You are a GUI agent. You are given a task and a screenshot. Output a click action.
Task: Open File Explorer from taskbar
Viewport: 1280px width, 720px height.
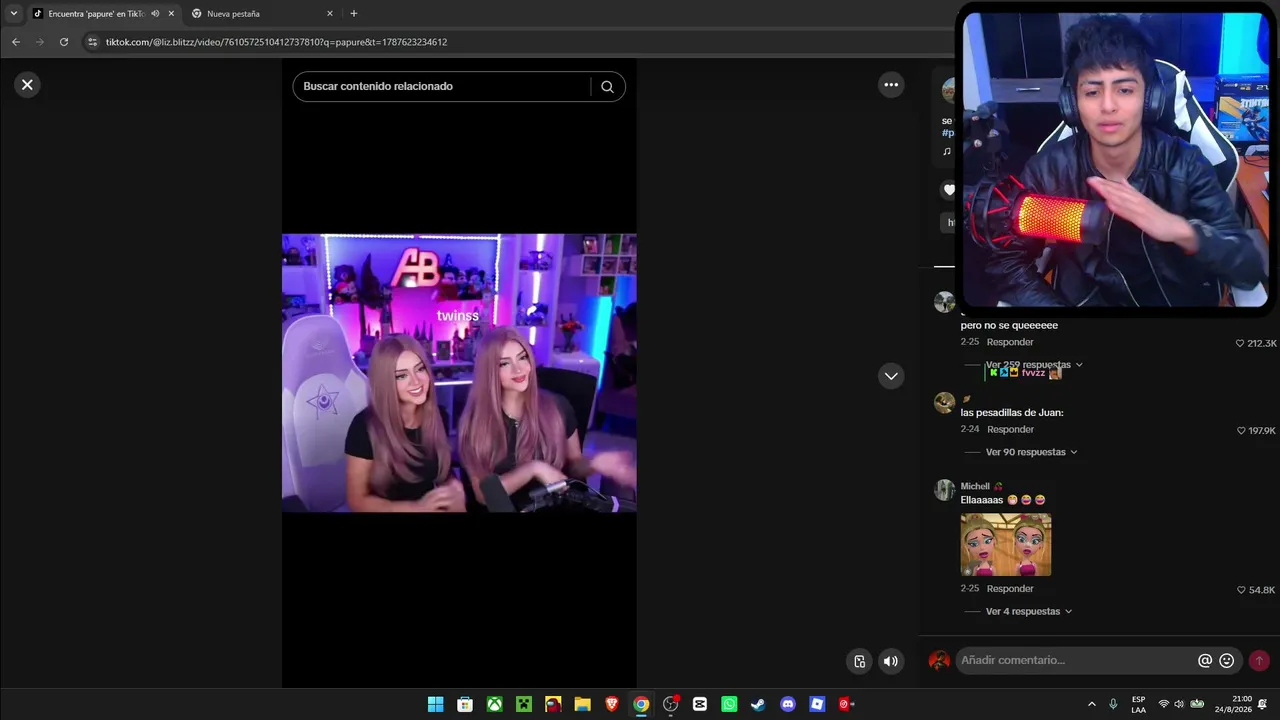(x=582, y=704)
